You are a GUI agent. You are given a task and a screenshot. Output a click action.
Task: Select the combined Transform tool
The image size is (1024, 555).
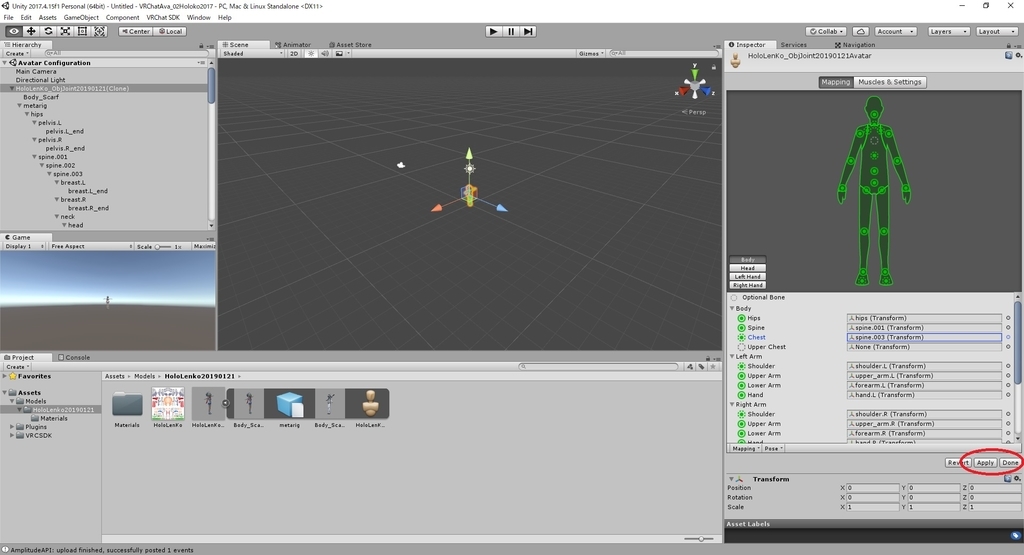point(99,31)
